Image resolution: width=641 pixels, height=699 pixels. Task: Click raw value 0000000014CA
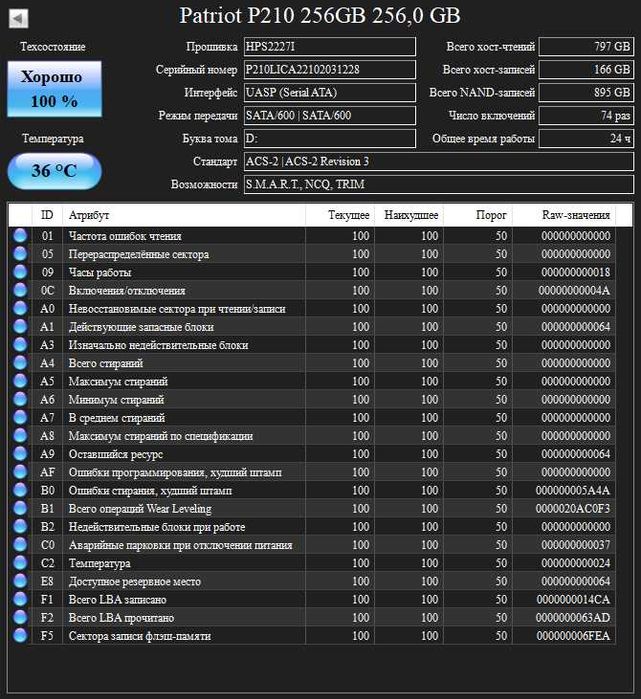click(573, 600)
